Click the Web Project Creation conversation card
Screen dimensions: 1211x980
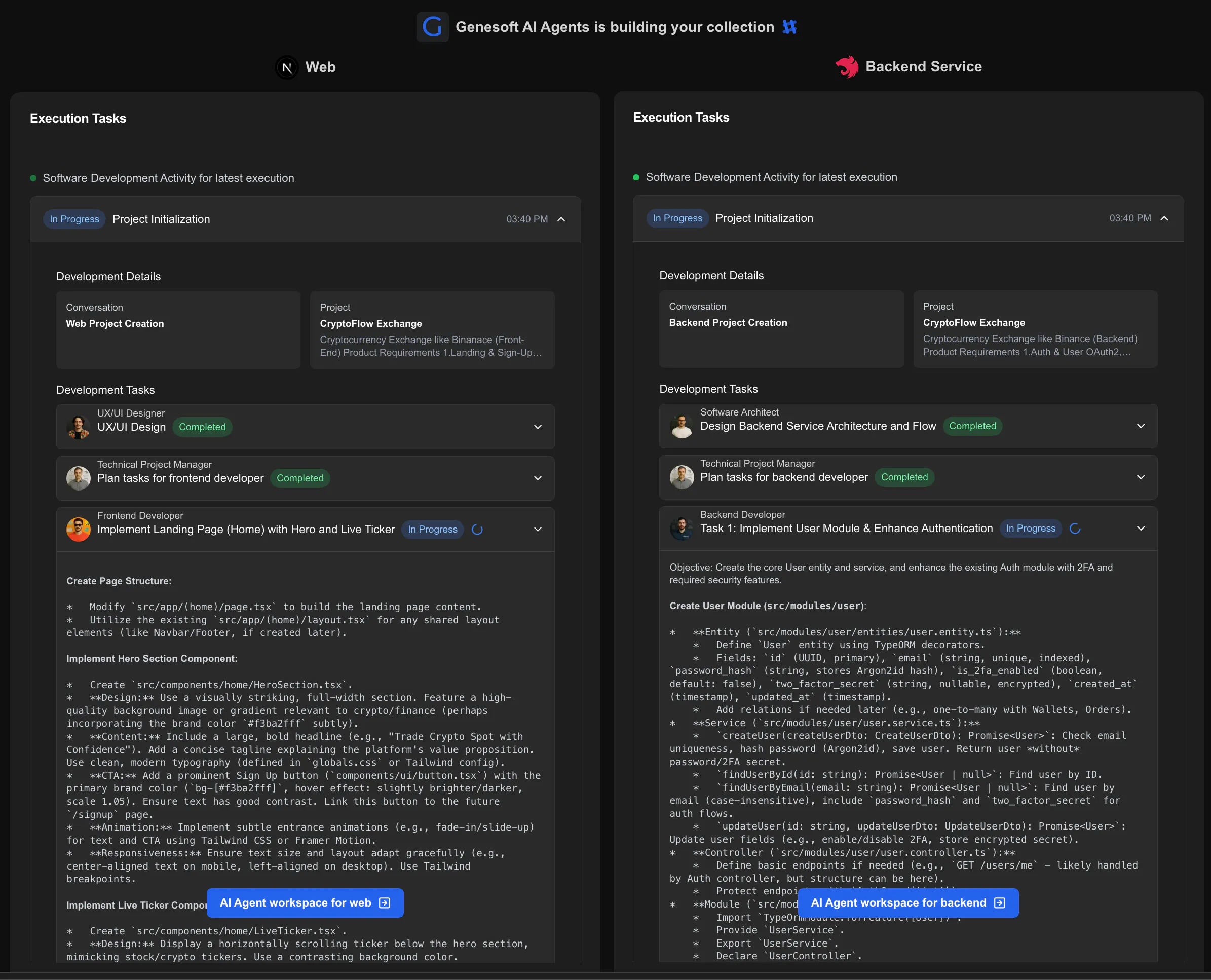coord(178,330)
